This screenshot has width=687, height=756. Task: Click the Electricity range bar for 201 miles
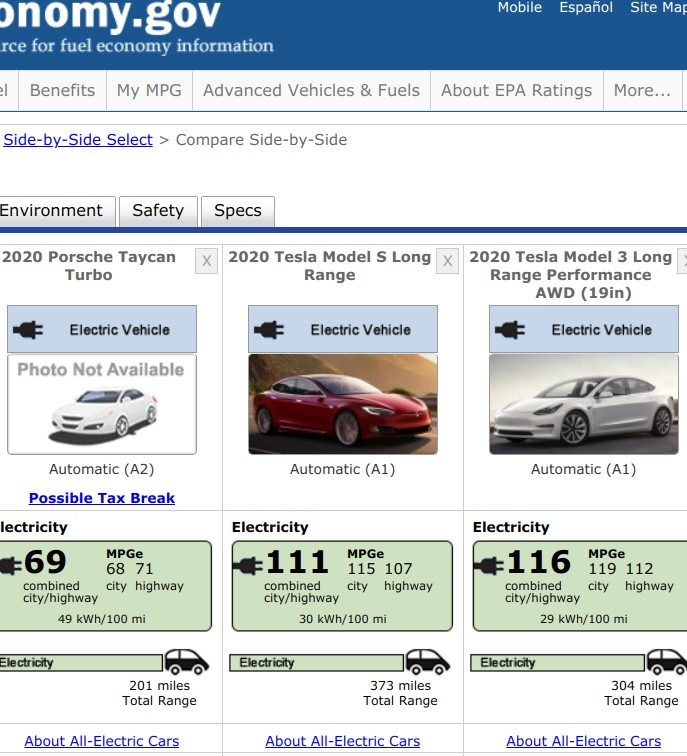click(x=81, y=662)
